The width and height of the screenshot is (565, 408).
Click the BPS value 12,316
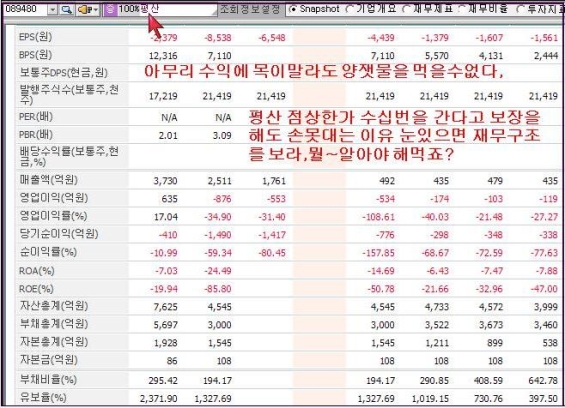pos(163,56)
